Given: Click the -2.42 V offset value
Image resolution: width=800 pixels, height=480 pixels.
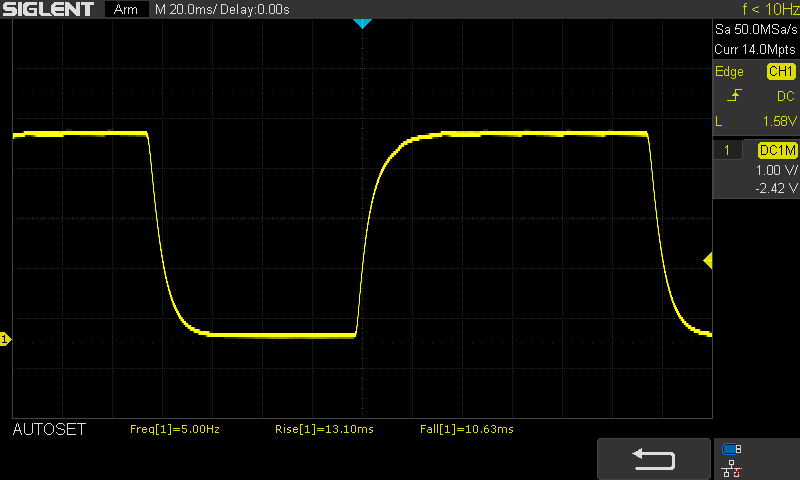Looking at the screenshot, I should tap(776, 188).
